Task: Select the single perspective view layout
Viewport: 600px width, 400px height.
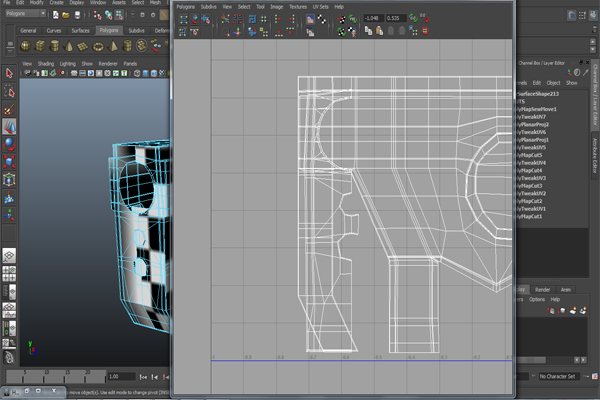Action: pyautogui.click(x=9, y=256)
